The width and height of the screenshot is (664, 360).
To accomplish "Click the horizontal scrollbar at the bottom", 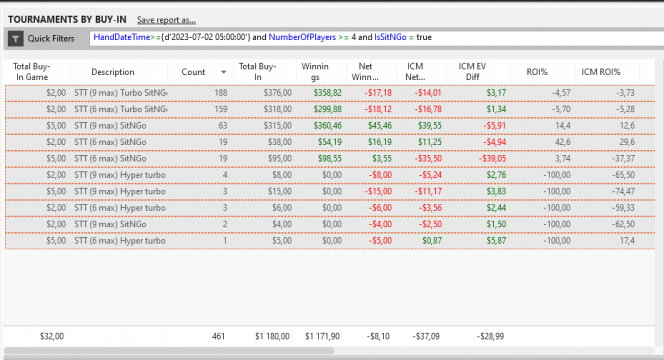I will [169, 351].
